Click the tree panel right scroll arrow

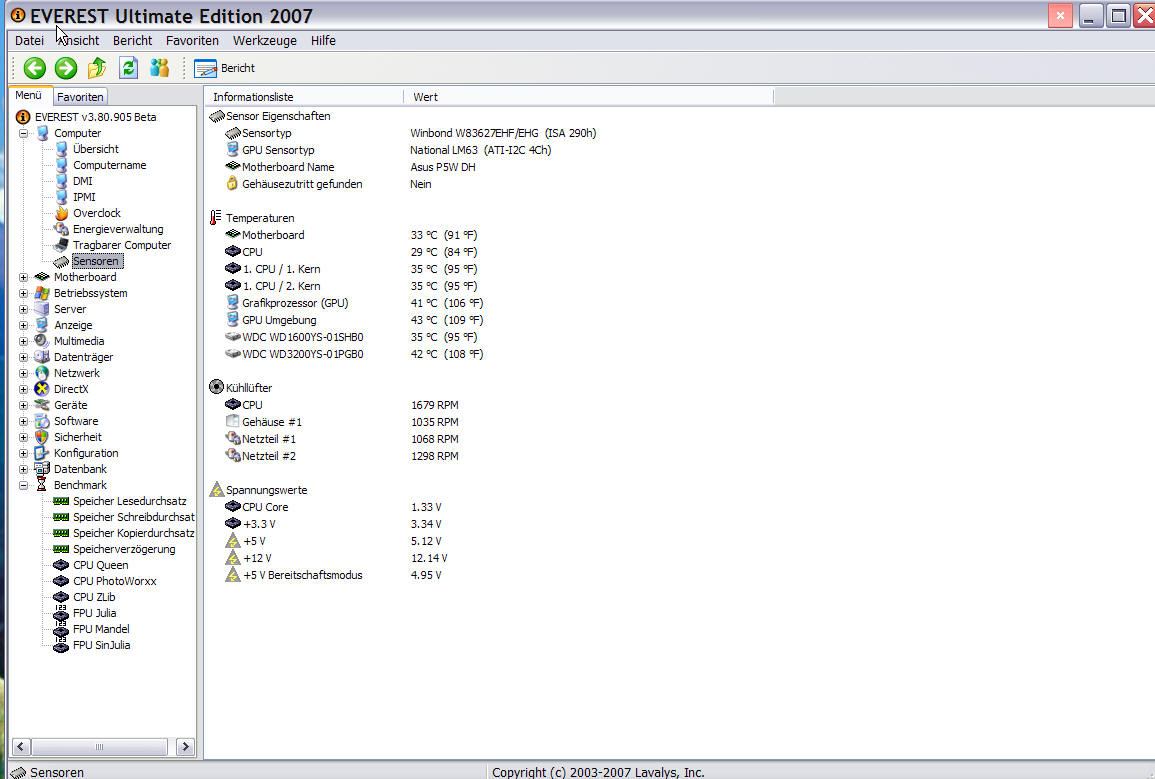tap(186, 747)
